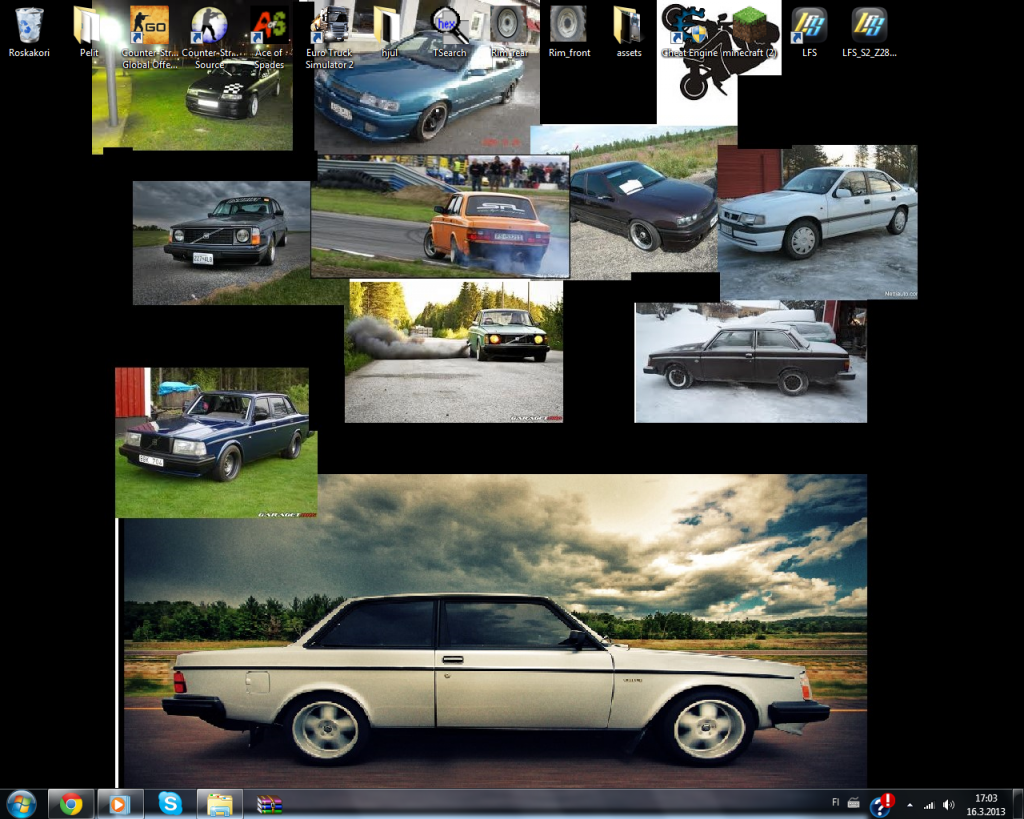Select the hjul folder icon
1024x819 pixels.
pos(389,32)
